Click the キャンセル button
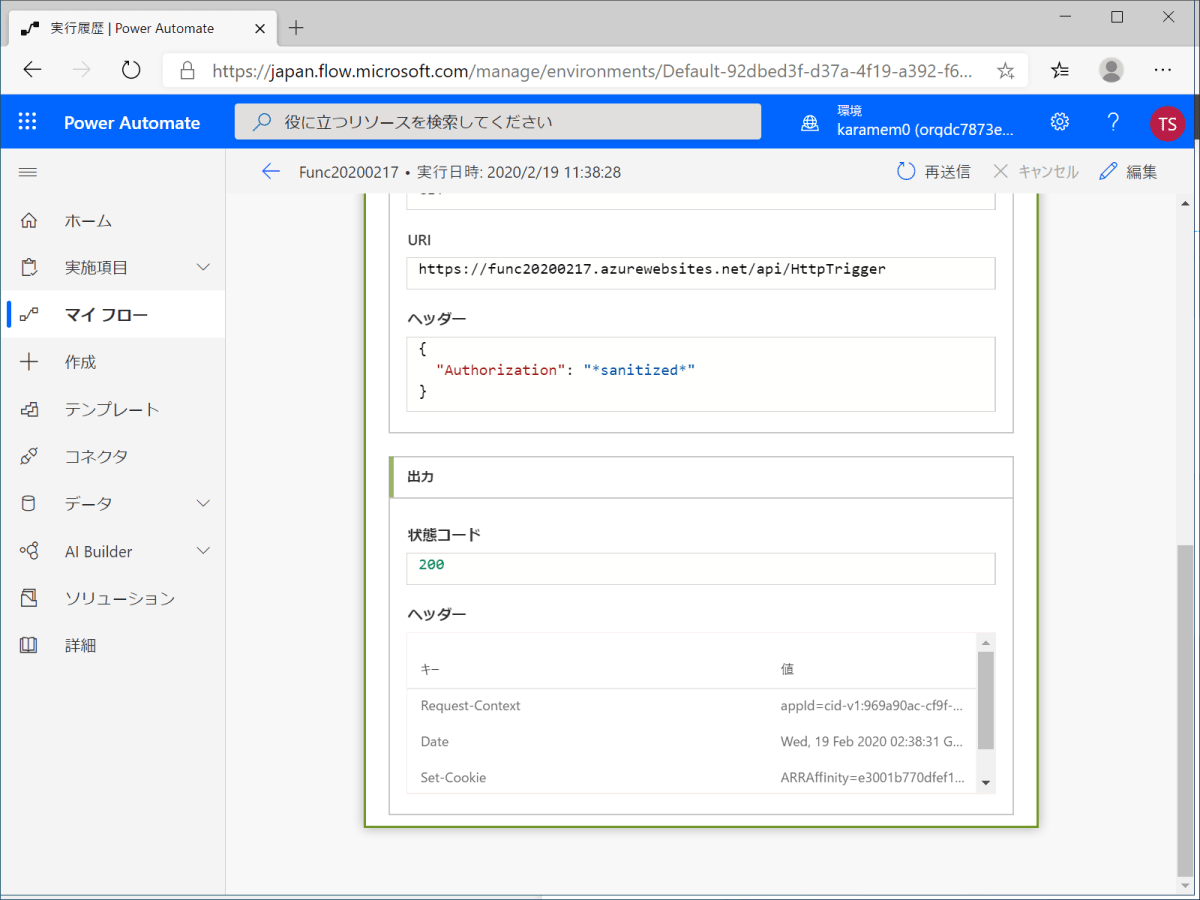The image size is (1200, 900). pos(1035,172)
